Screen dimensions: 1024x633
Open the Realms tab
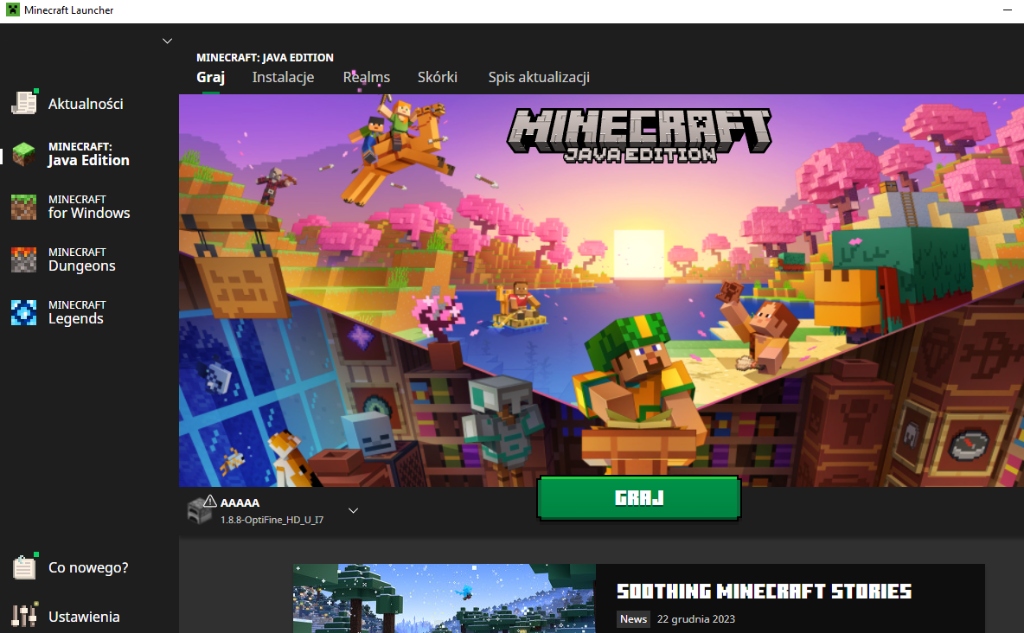pos(366,77)
